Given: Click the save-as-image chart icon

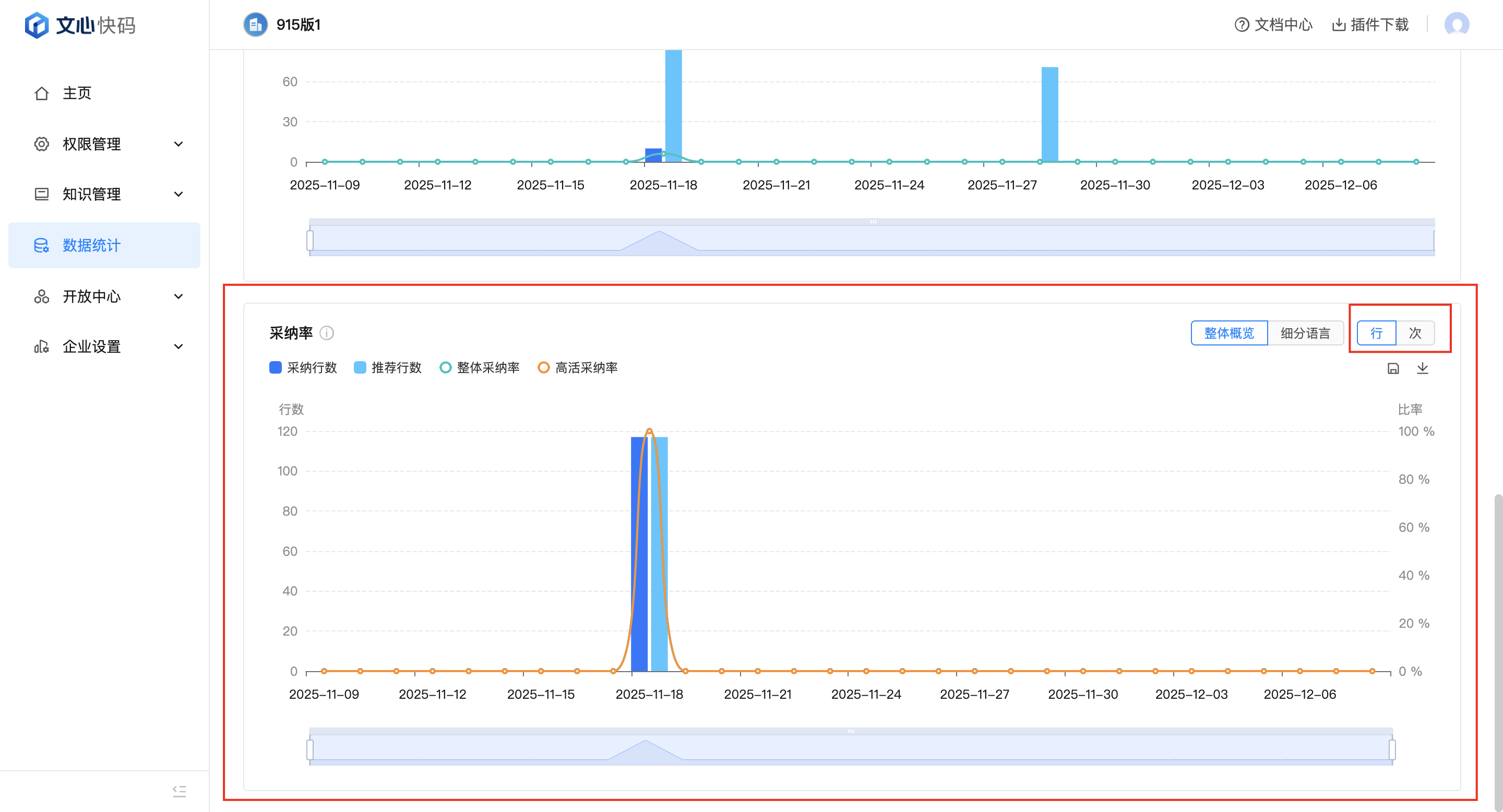Looking at the screenshot, I should [x=1393, y=368].
